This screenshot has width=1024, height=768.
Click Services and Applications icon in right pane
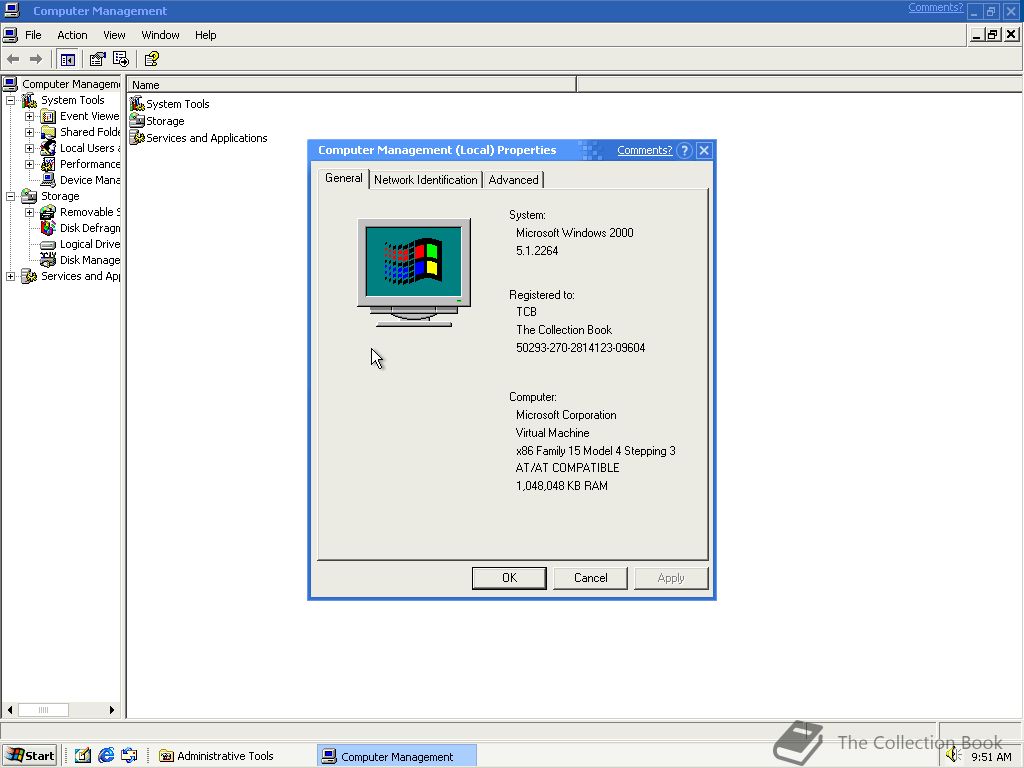136,138
